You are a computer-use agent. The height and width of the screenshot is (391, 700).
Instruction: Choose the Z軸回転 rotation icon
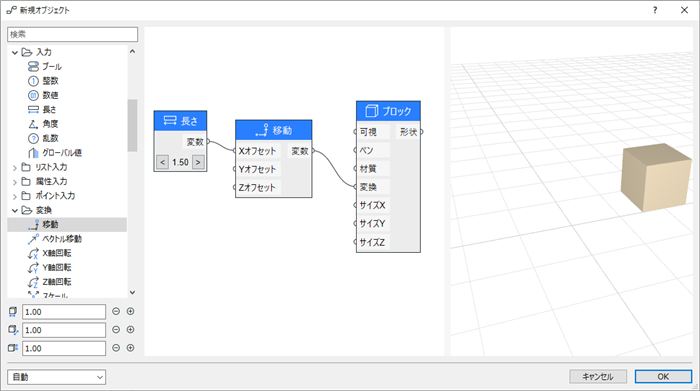pyautogui.click(x=33, y=282)
